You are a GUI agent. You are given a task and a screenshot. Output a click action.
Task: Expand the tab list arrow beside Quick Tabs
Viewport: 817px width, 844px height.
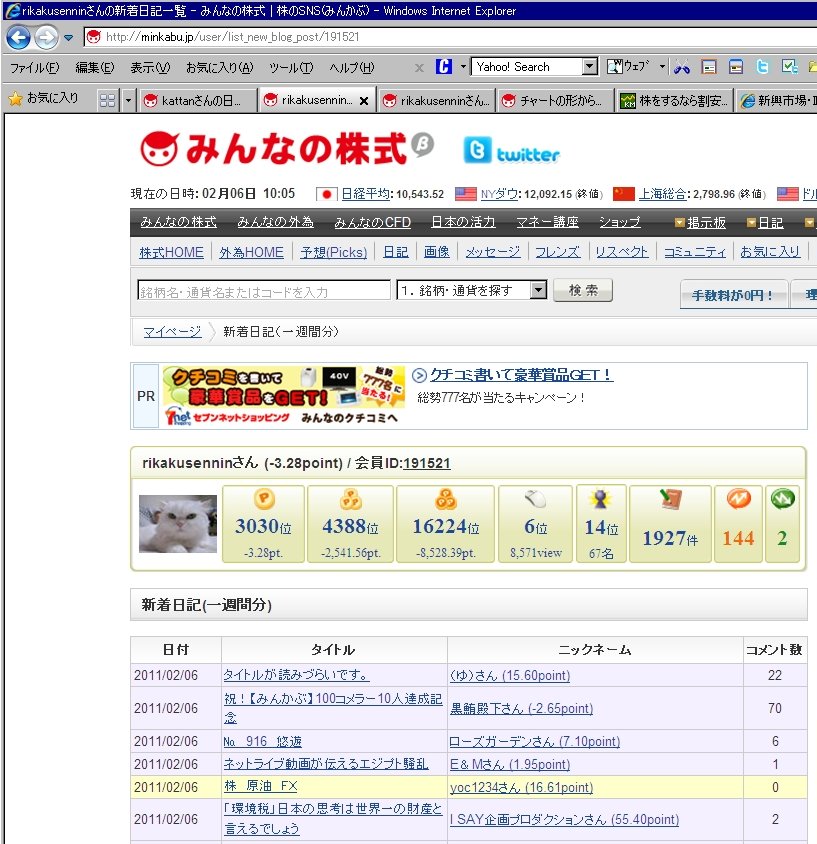pos(128,100)
